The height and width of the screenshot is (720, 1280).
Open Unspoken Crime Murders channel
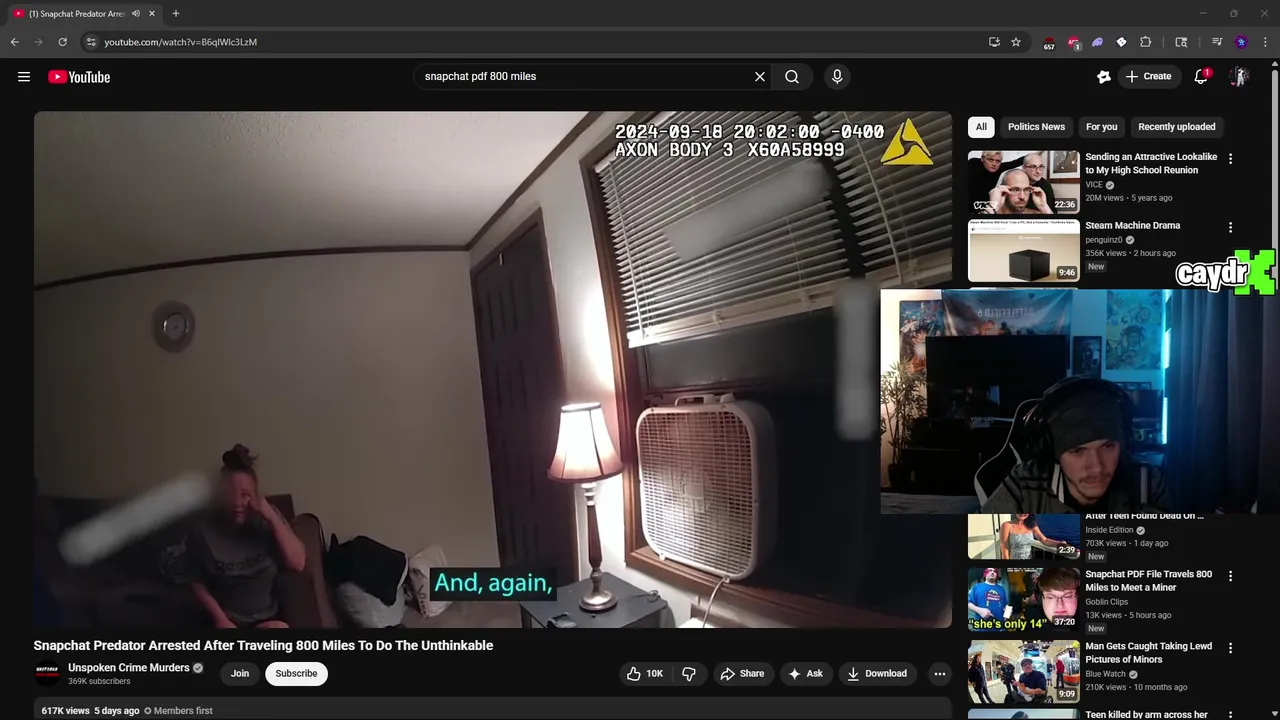coord(128,668)
